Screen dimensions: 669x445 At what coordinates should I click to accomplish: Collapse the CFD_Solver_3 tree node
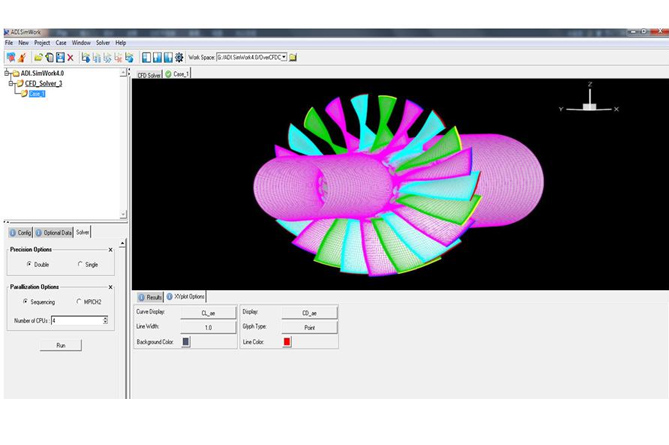12,84
